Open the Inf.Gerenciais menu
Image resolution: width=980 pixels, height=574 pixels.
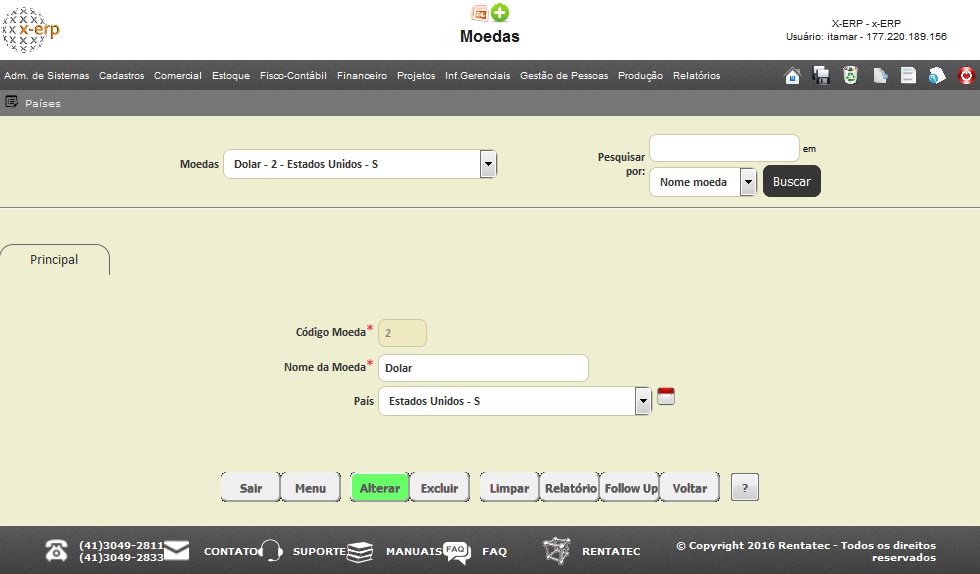click(478, 76)
